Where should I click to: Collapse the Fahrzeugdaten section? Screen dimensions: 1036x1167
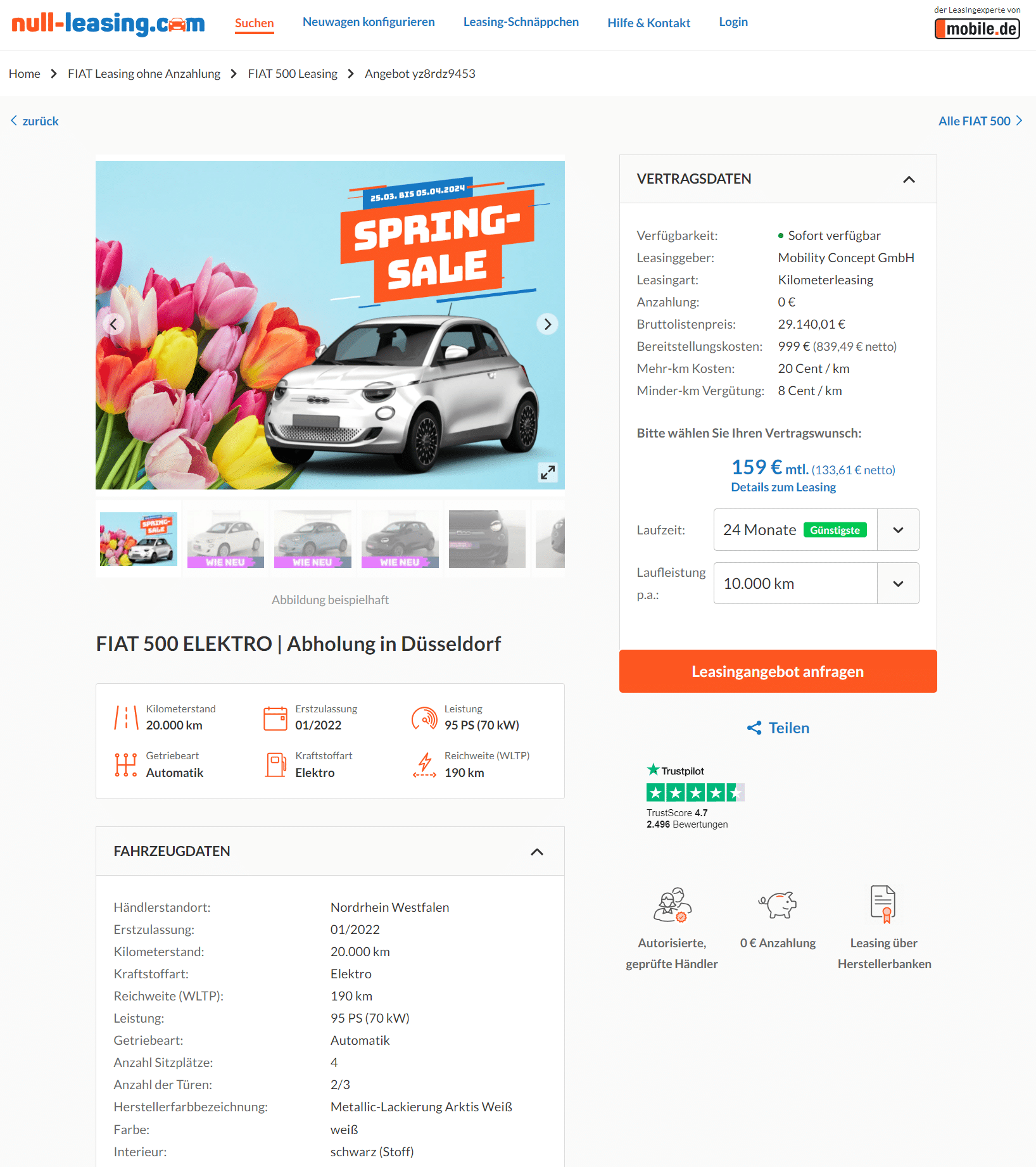537,852
